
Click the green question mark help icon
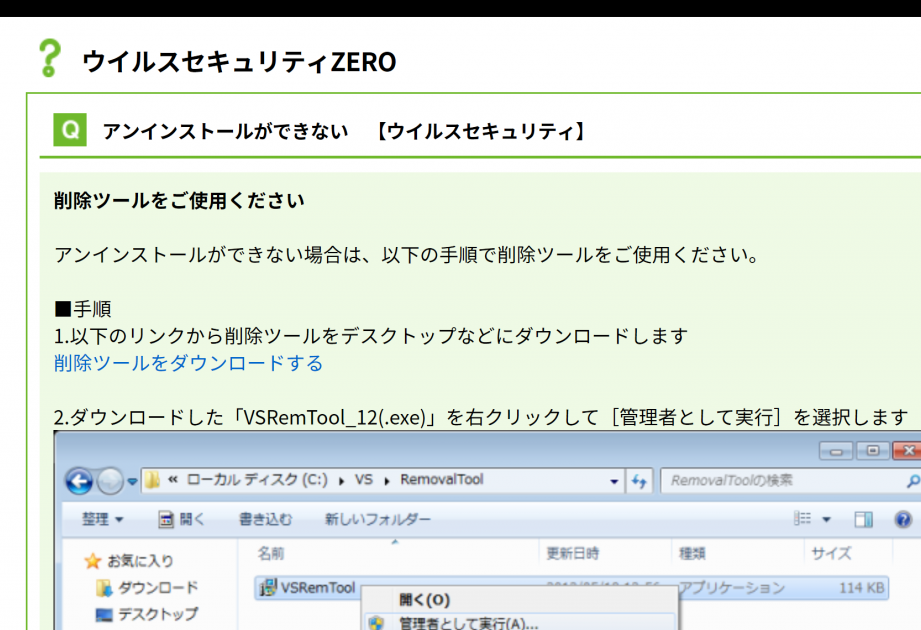(x=48, y=59)
